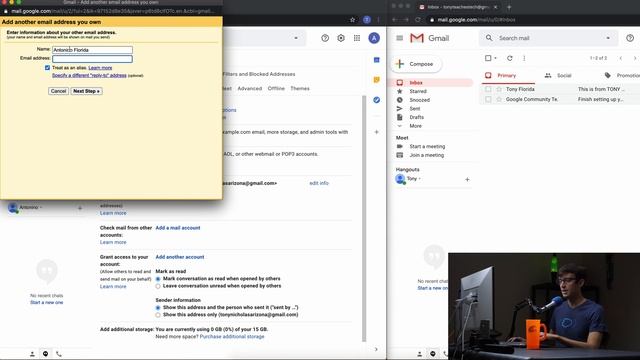Select Mark conversation as read when opened by others
The height and width of the screenshot is (360, 640).
coord(158,279)
